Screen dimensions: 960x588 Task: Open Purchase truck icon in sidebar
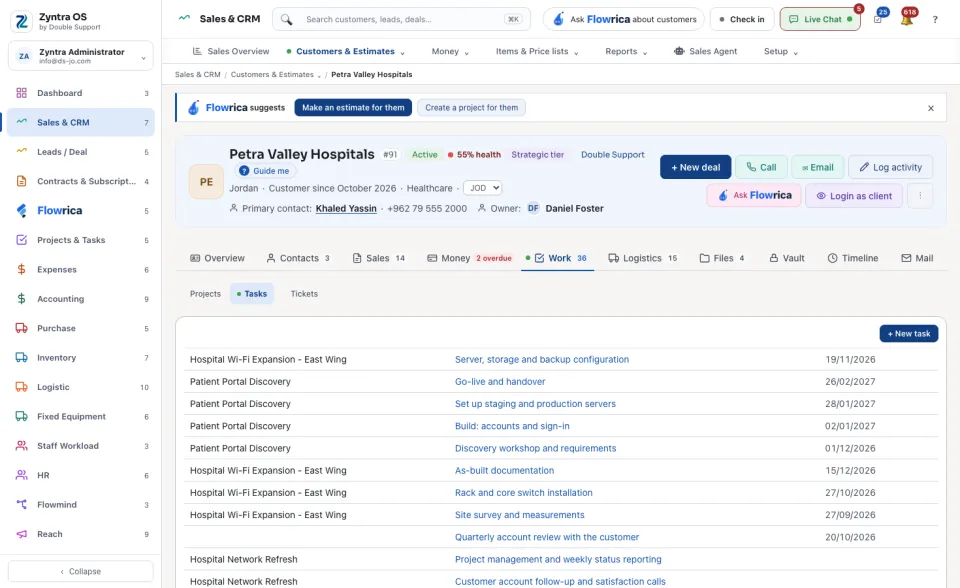21,328
